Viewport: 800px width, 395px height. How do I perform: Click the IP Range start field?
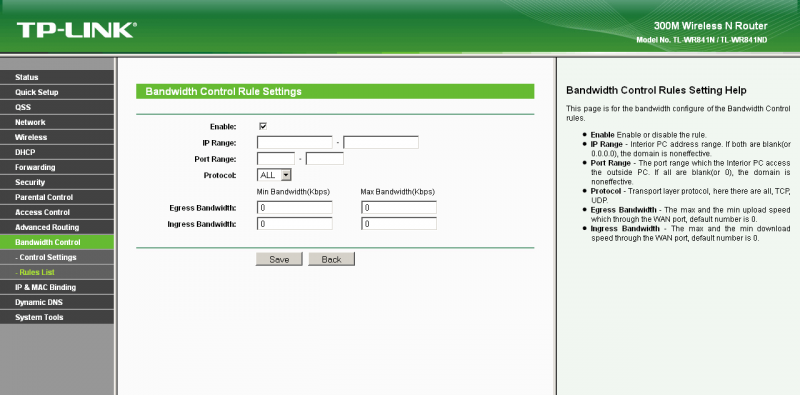point(295,142)
